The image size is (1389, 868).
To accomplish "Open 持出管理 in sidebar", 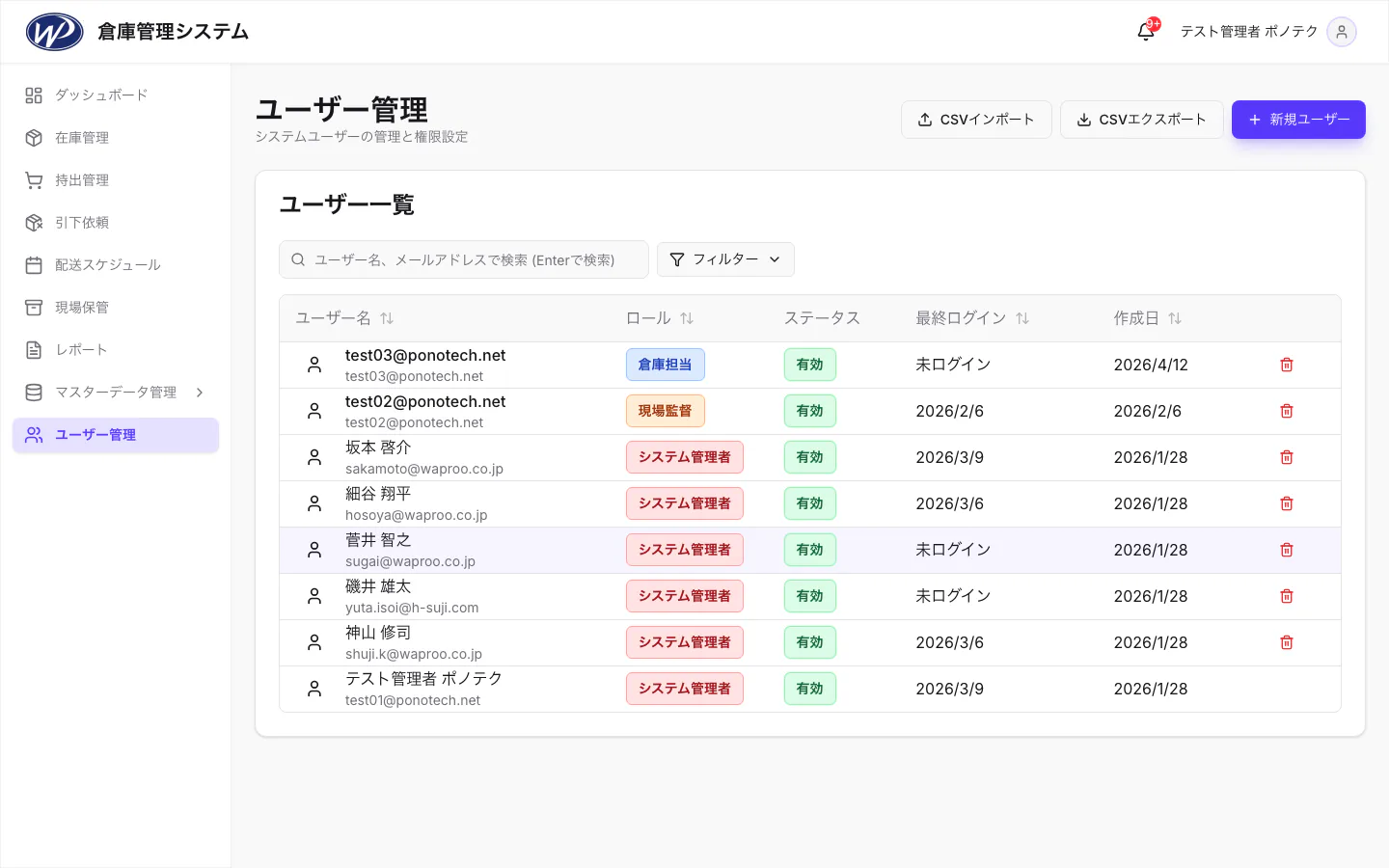I will (x=116, y=180).
